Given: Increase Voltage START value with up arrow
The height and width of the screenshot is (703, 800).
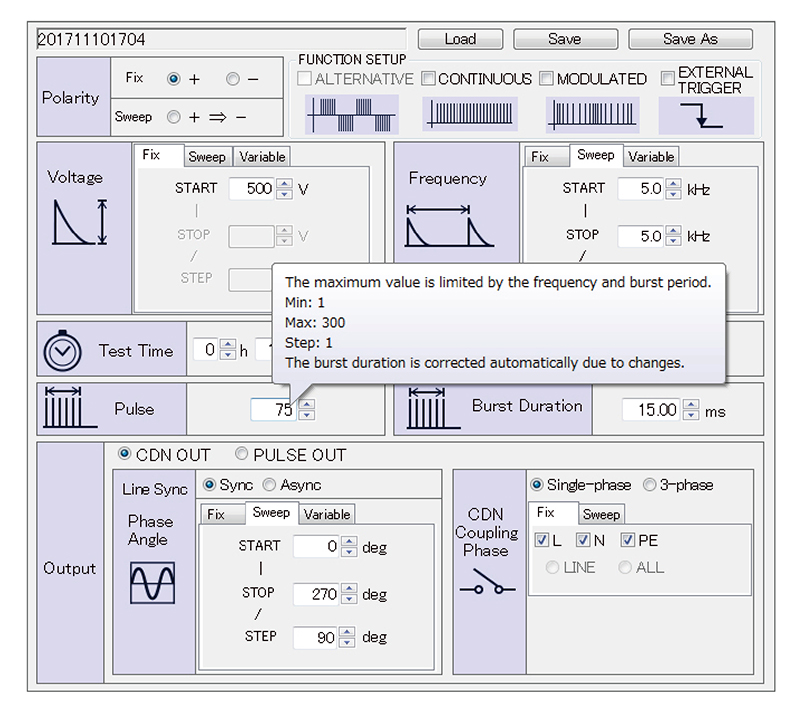Looking at the screenshot, I should point(285,183).
